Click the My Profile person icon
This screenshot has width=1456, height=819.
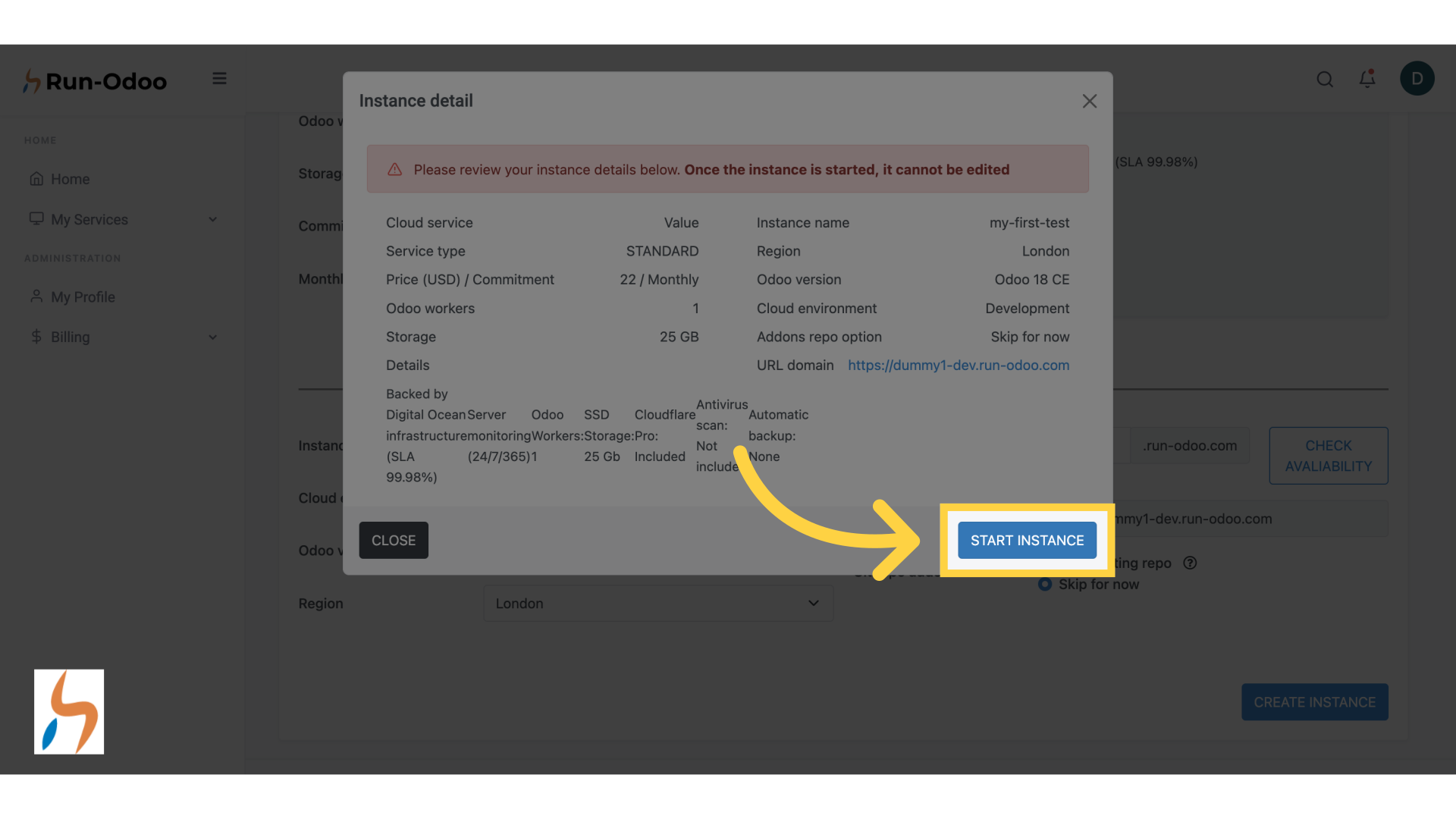click(x=36, y=297)
